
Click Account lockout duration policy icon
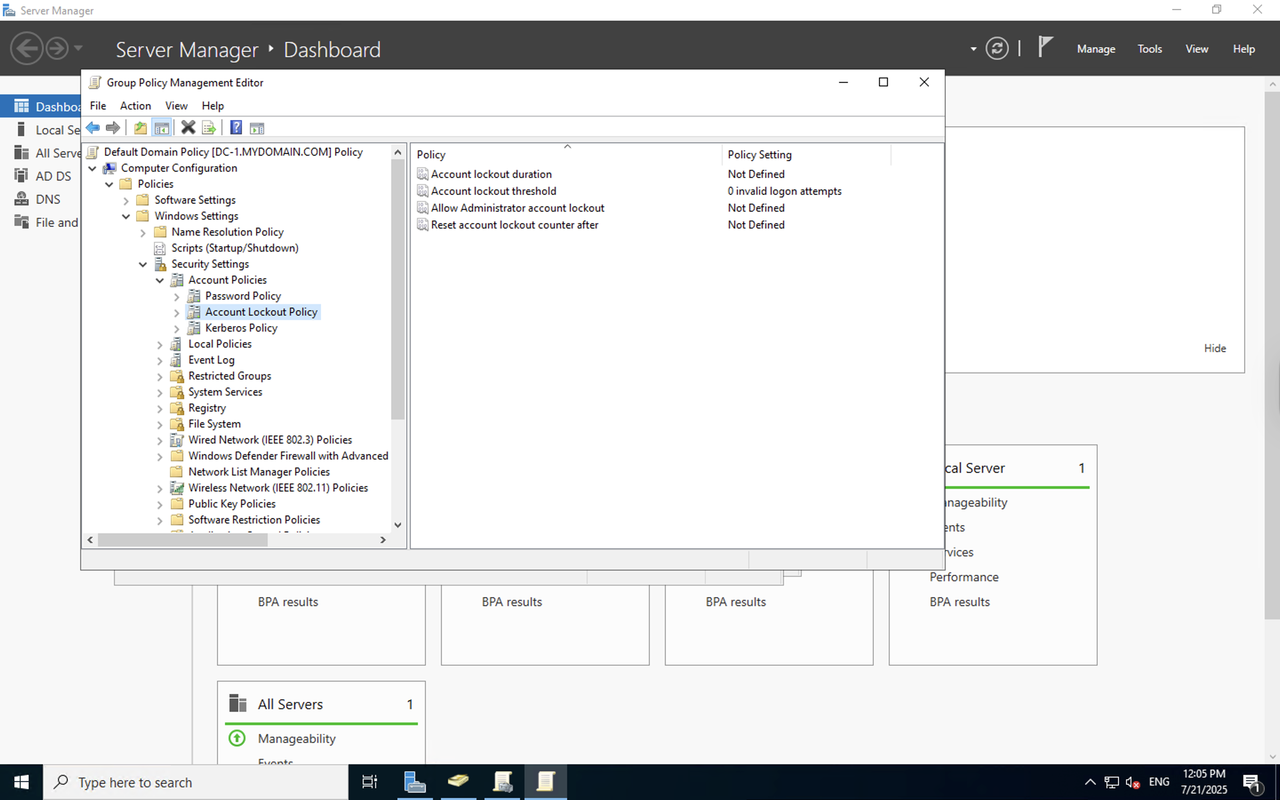pos(423,174)
